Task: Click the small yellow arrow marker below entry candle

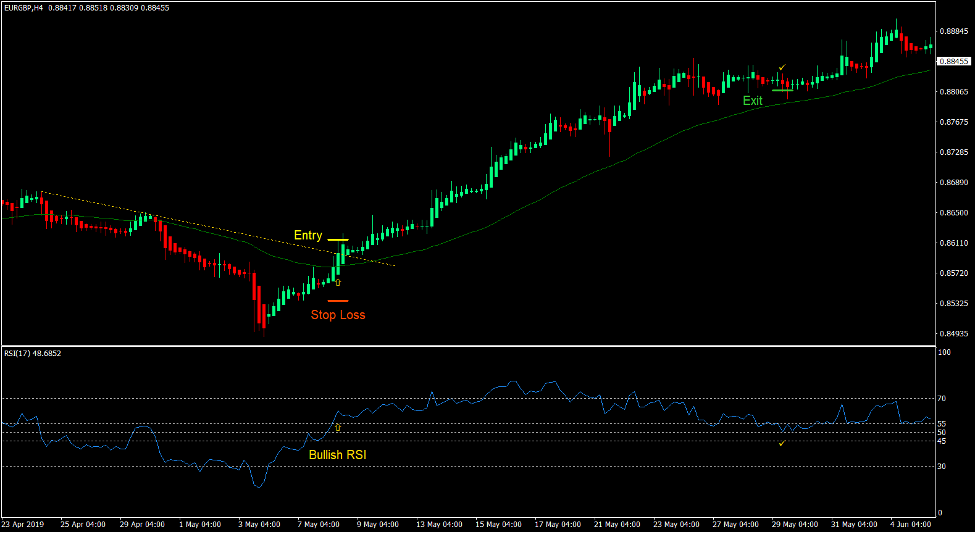Action: 338,283
